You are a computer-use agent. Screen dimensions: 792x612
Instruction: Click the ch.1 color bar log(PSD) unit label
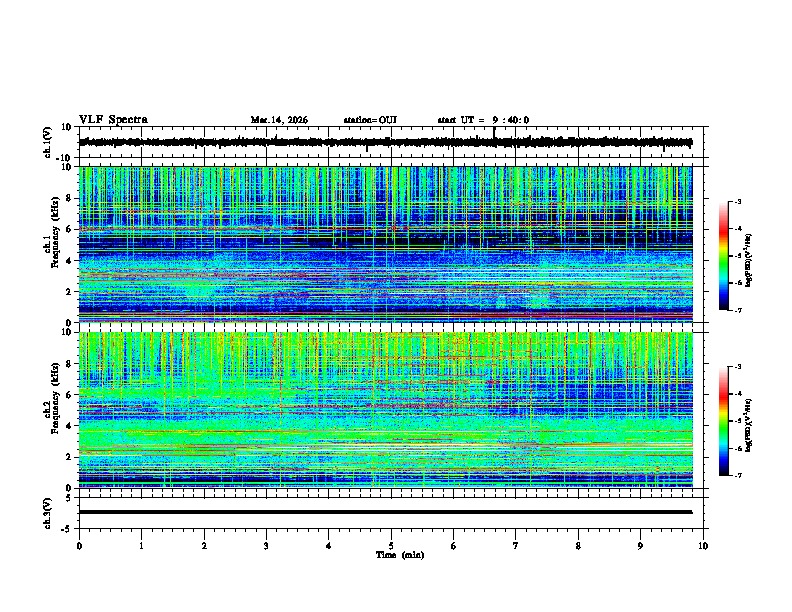pos(749,259)
